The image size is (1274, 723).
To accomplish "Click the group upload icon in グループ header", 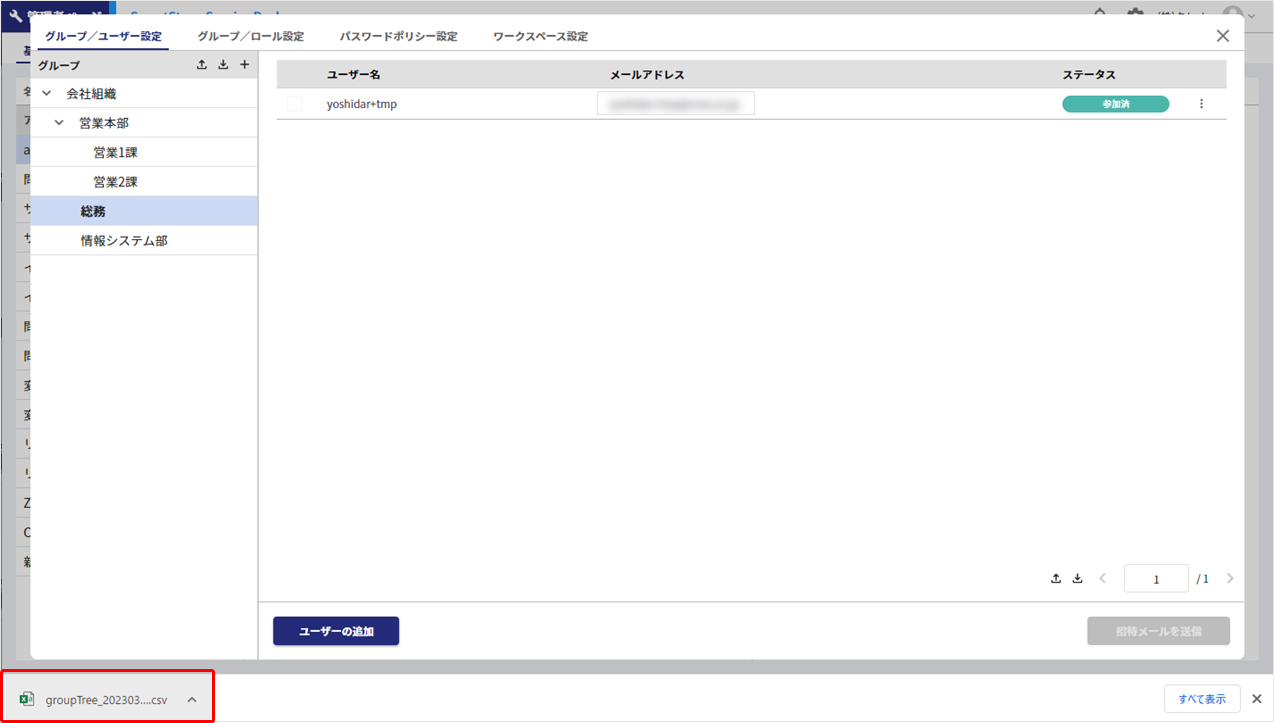I will (x=202, y=65).
